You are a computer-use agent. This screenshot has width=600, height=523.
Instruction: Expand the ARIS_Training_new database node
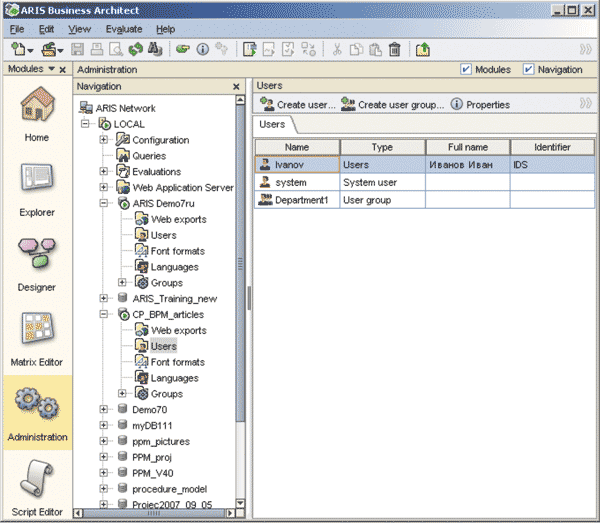click(x=103, y=298)
